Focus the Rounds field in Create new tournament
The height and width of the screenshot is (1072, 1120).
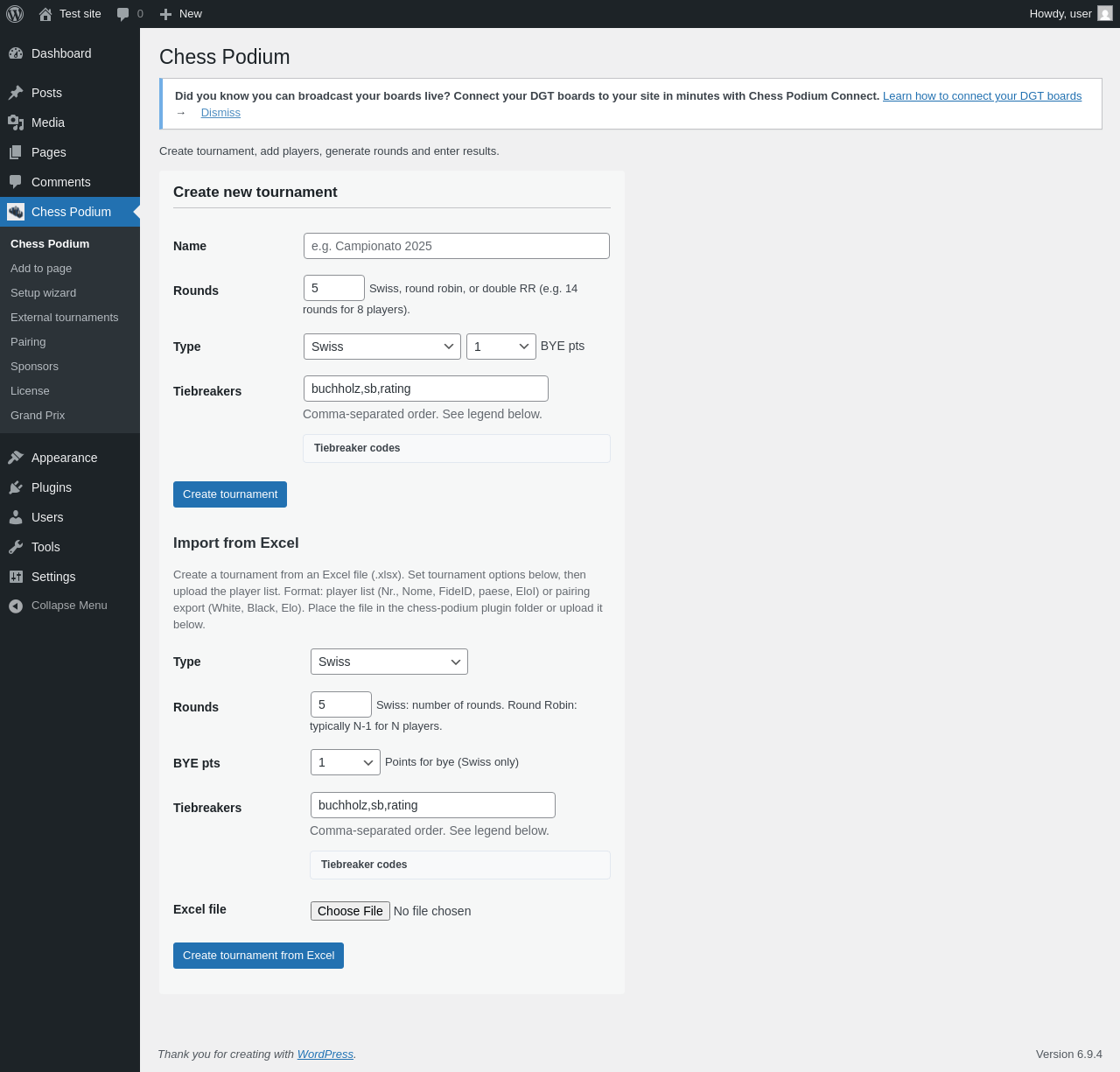pos(334,288)
